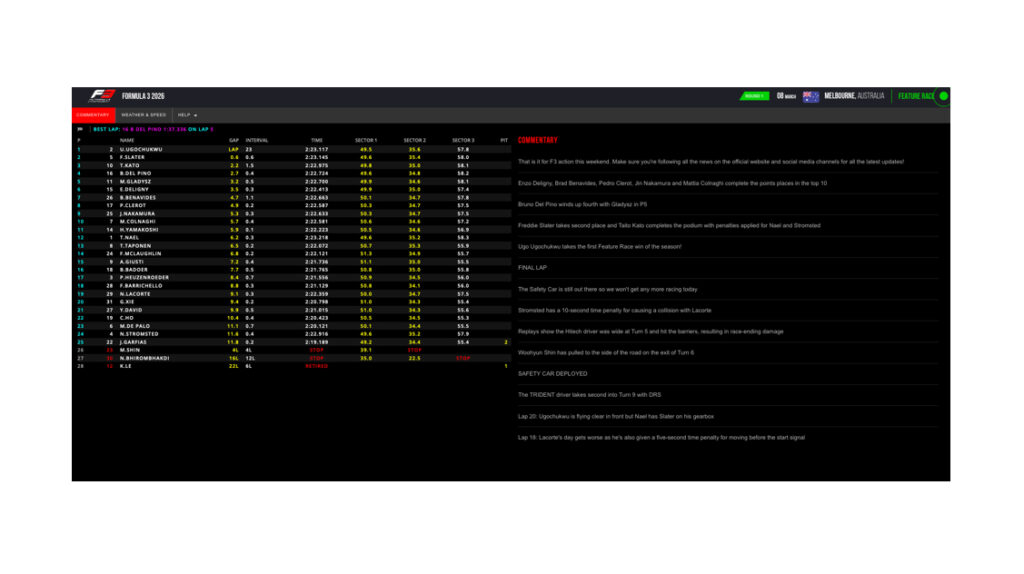Select the Y.David row
The width and height of the screenshot is (1024, 574).
tap(292, 310)
